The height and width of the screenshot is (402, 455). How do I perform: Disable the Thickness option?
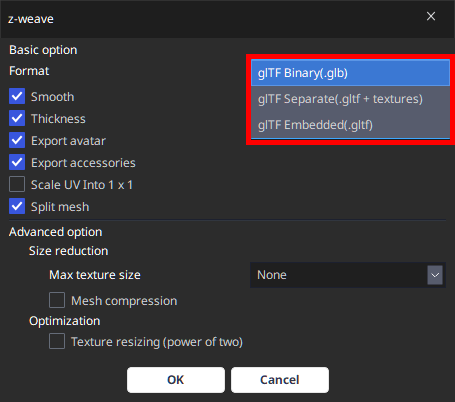17,119
